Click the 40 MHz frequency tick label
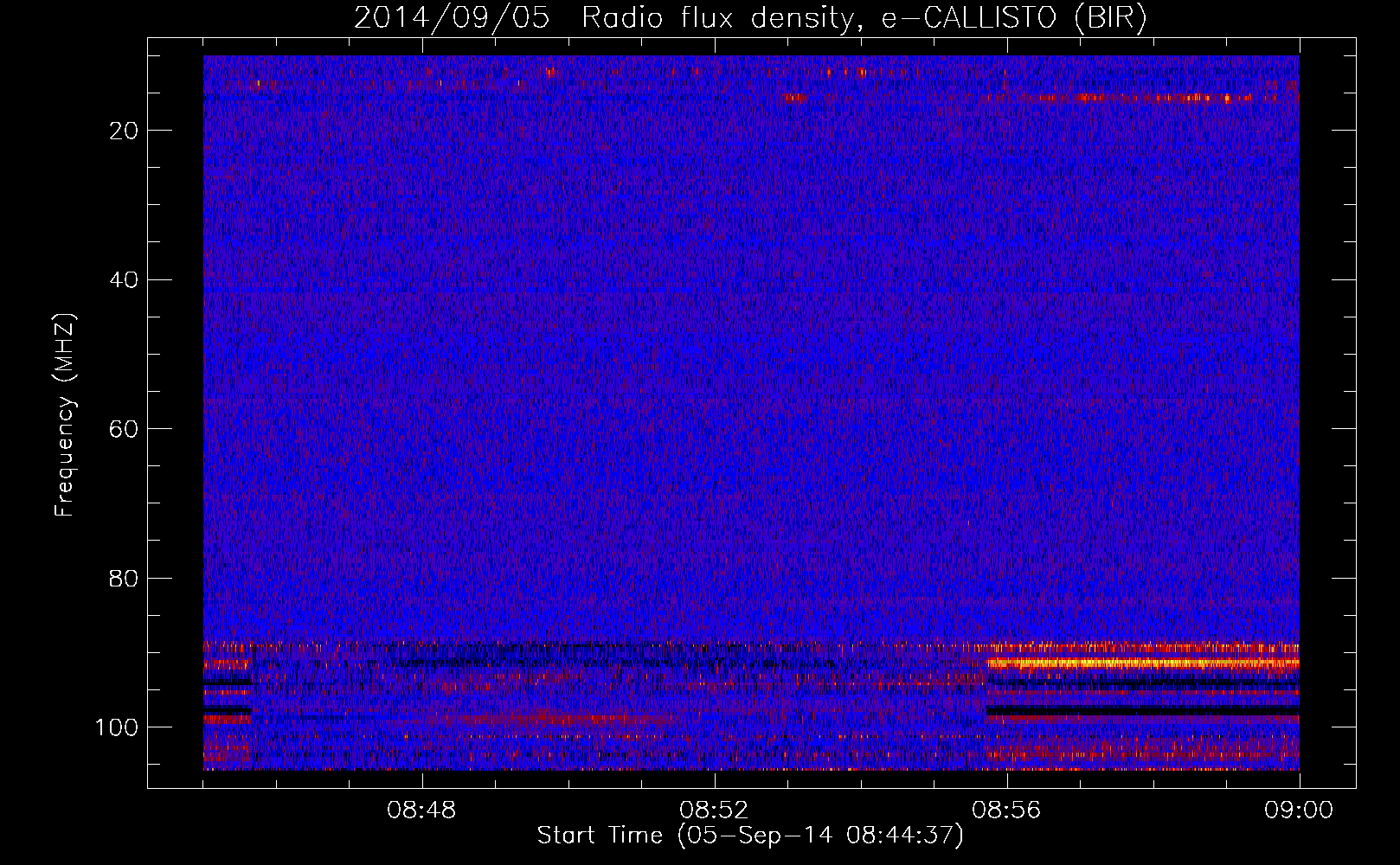Screen dimensions: 1400x865 pyautogui.click(x=124, y=279)
